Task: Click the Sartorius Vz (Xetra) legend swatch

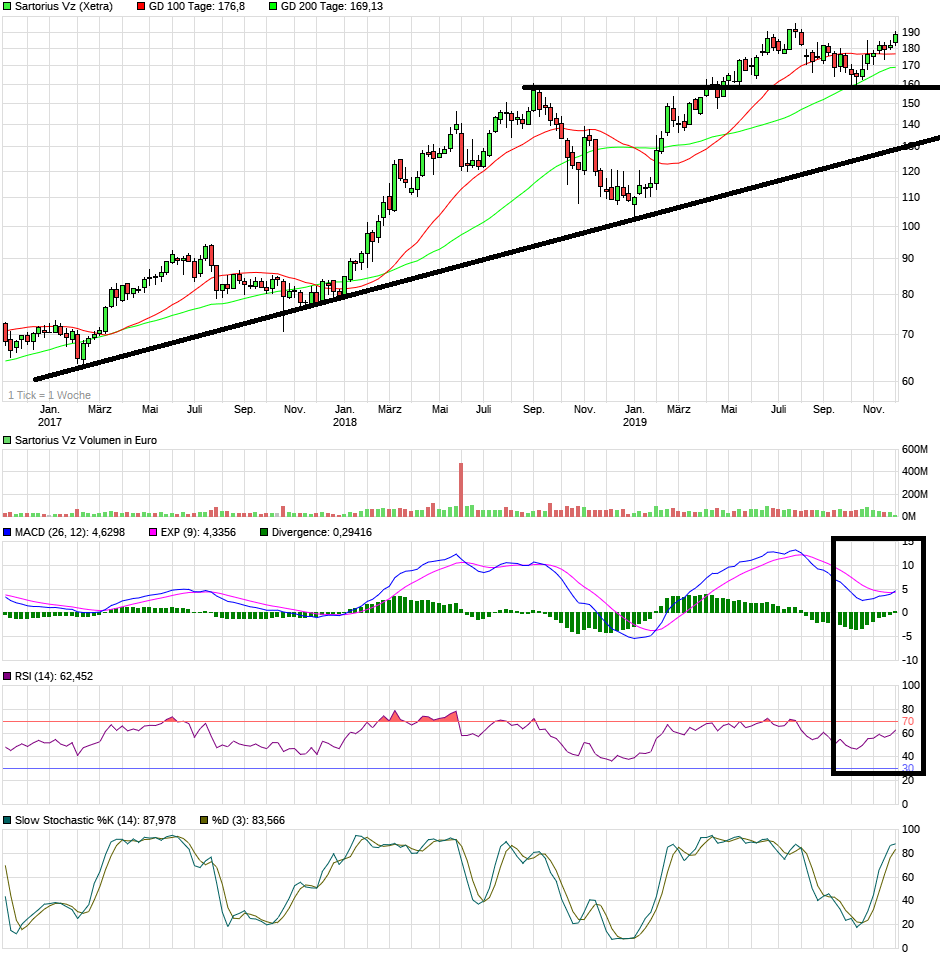Action: pyautogui.click(x=8, y=6)
